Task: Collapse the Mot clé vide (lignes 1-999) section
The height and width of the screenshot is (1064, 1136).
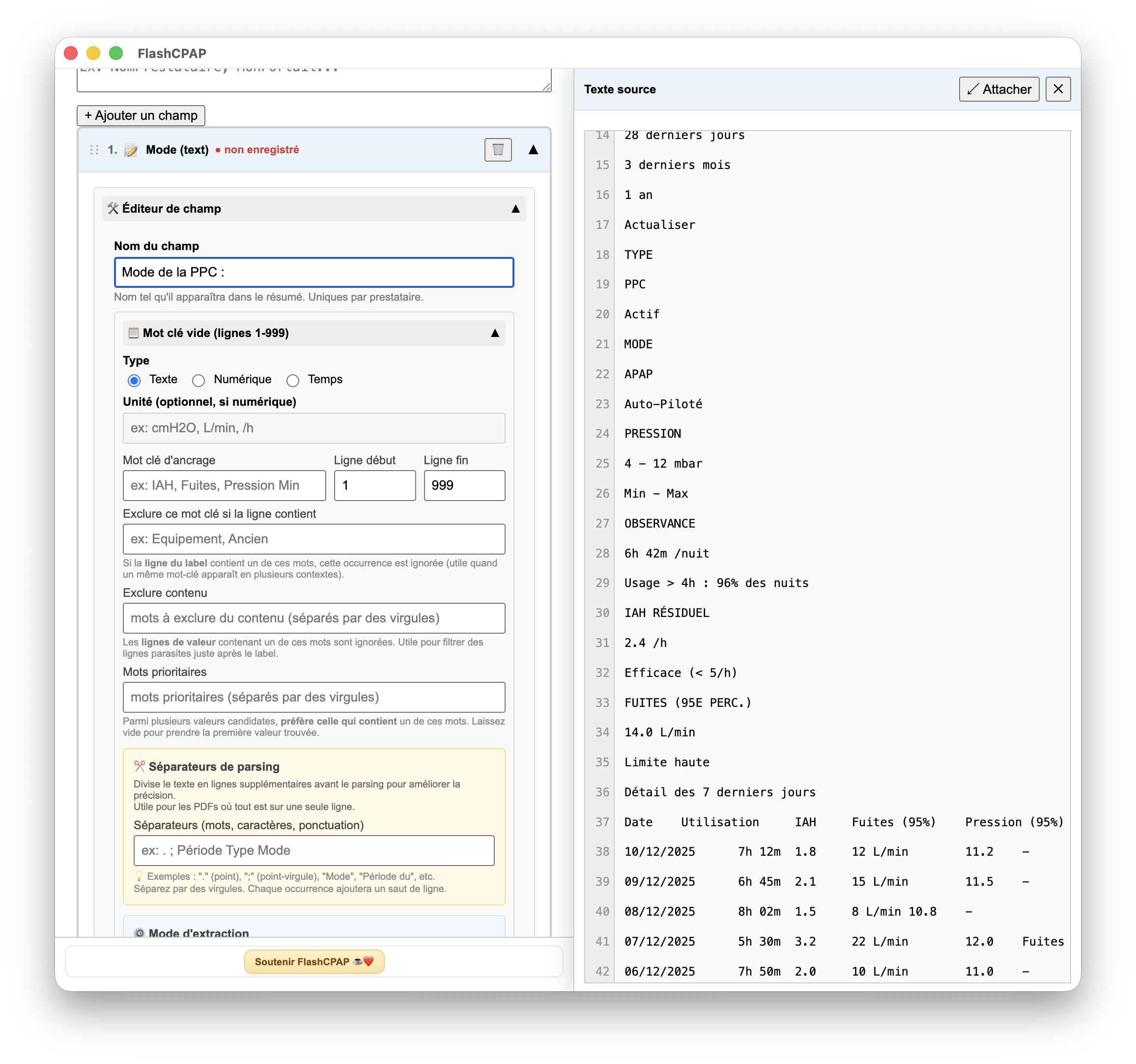Action: pyautogui.click(x=494, y=333)
